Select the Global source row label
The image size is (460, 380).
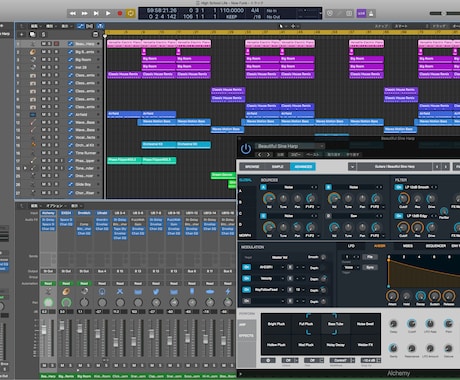(x=246, y=180)
